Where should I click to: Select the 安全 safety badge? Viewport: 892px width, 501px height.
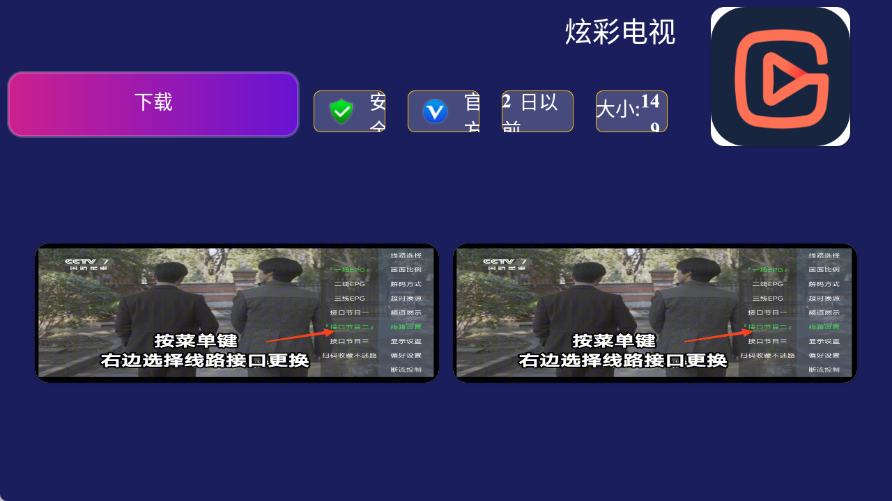349,111
